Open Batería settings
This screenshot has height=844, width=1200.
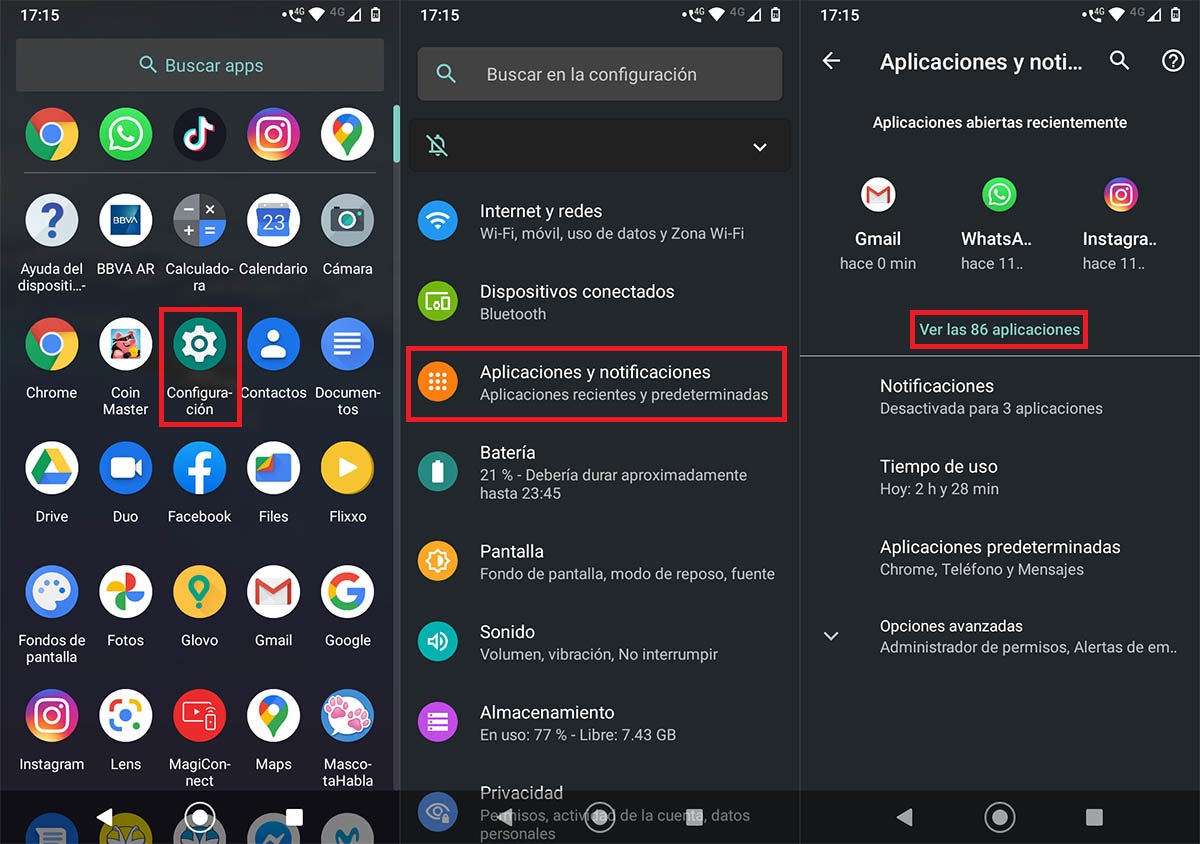(x=600, y=472)
